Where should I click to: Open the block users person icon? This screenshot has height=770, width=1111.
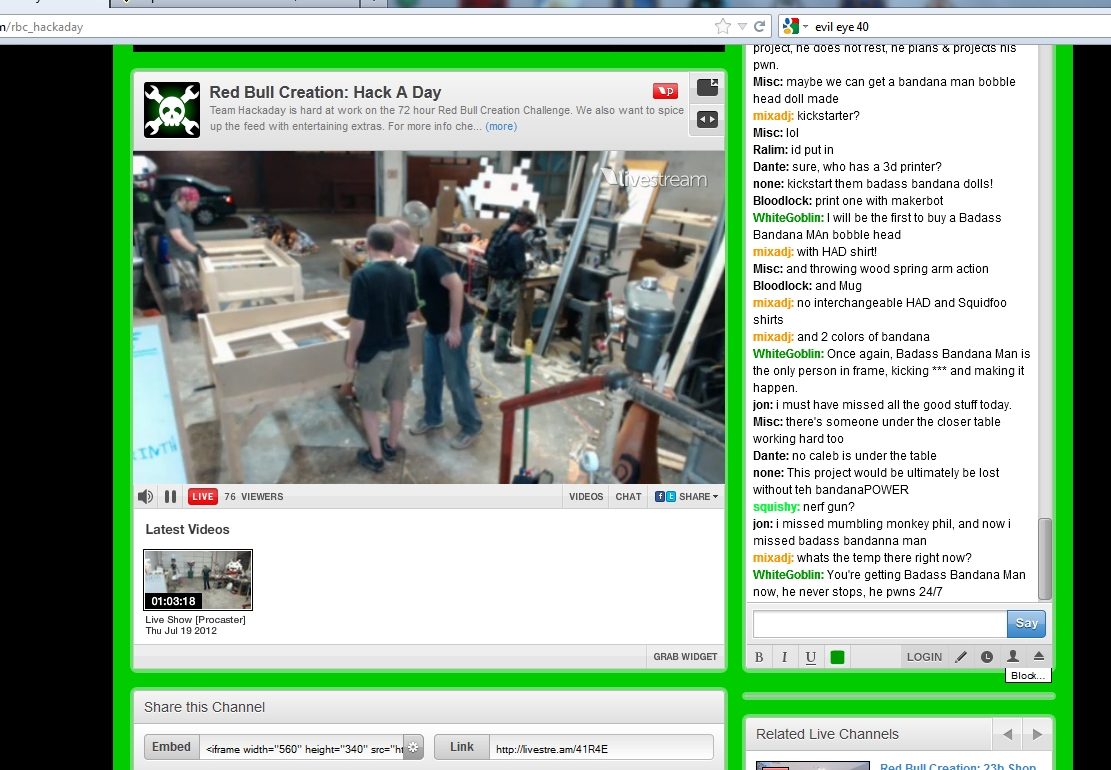(x=1013, y=657)
